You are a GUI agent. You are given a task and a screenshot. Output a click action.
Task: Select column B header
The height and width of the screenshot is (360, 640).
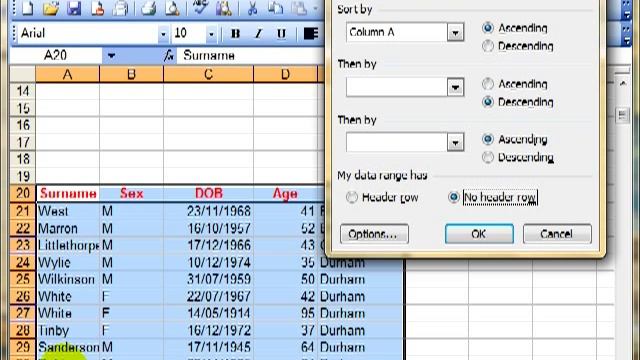tap(131, 75)
